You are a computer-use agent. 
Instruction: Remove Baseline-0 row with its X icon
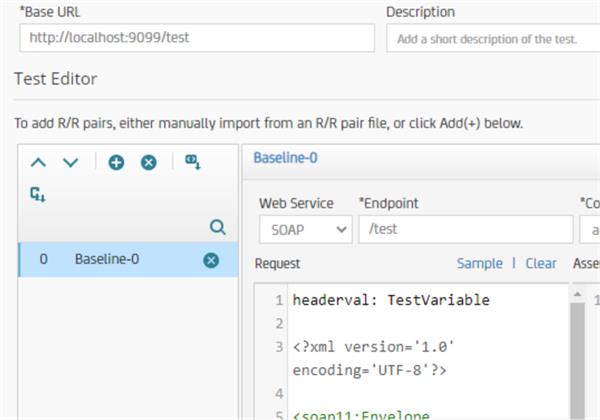[x=211, y=260]
